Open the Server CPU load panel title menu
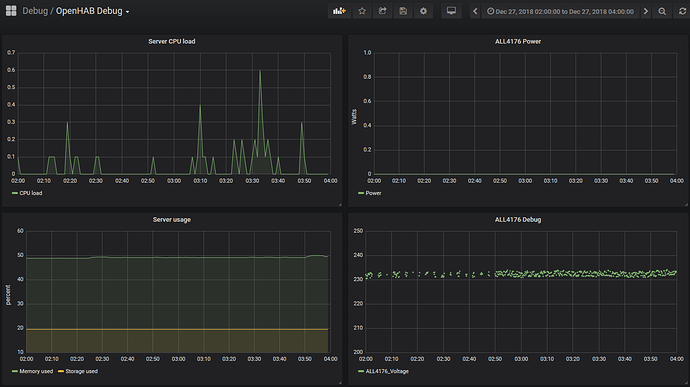This screenshot has height=387, width=690. click(172, 41)
